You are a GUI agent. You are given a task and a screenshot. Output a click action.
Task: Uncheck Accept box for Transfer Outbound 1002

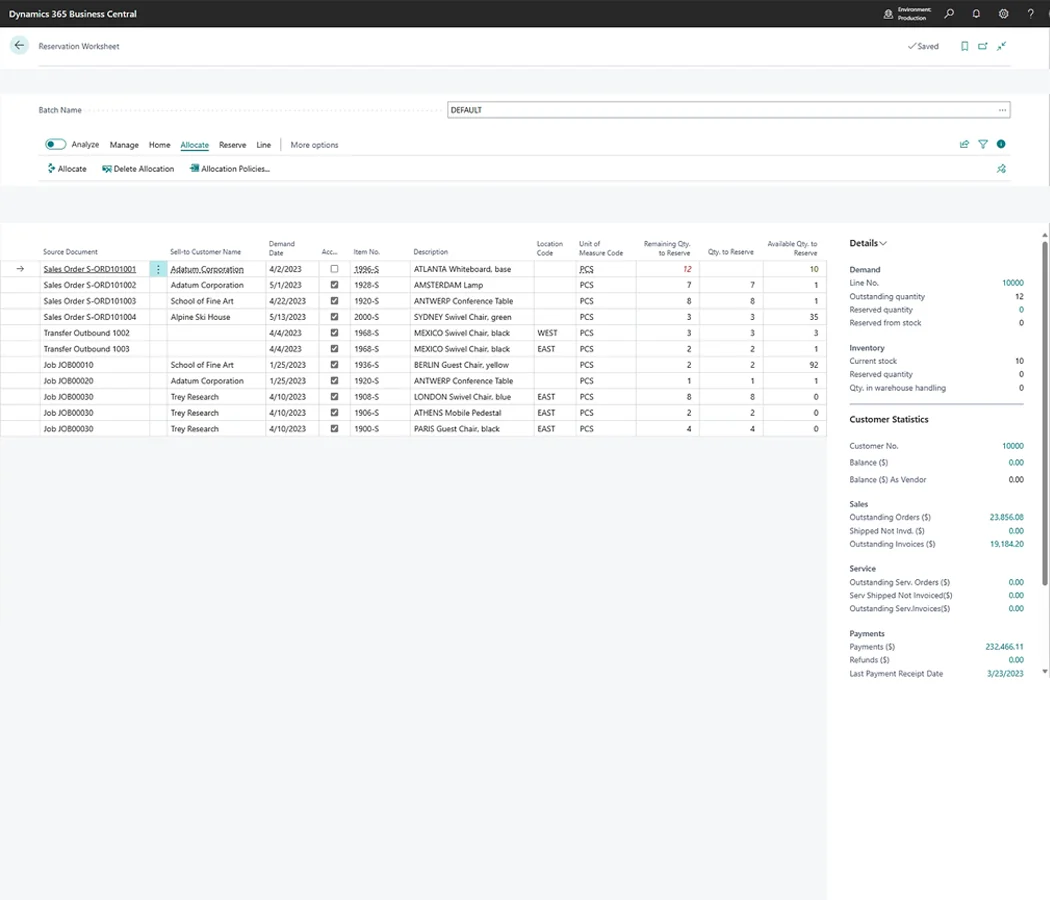click(x=334, y=333)
